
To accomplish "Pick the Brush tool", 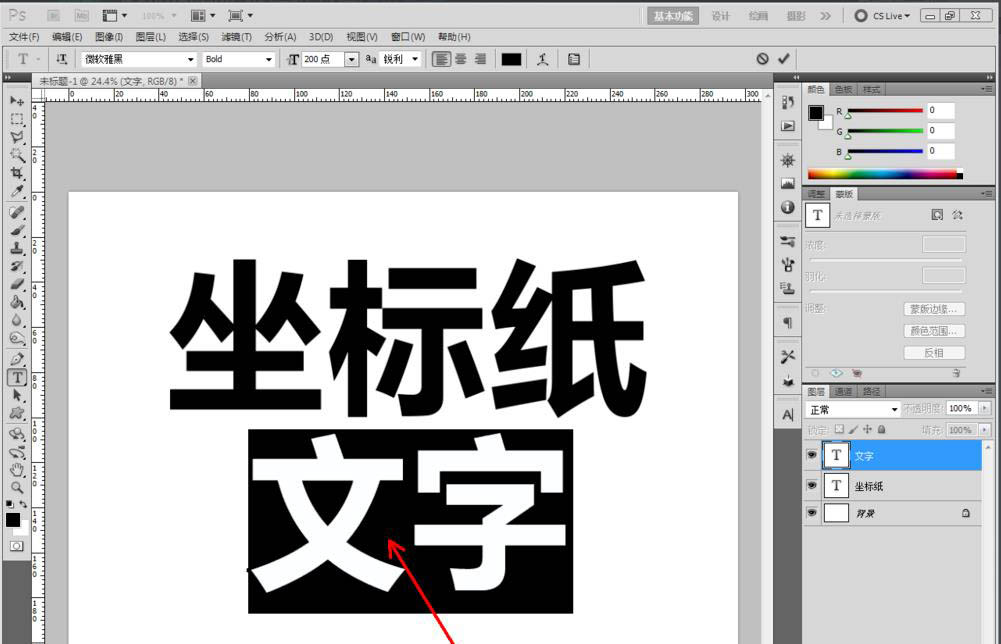I will (x=16, y=228).
